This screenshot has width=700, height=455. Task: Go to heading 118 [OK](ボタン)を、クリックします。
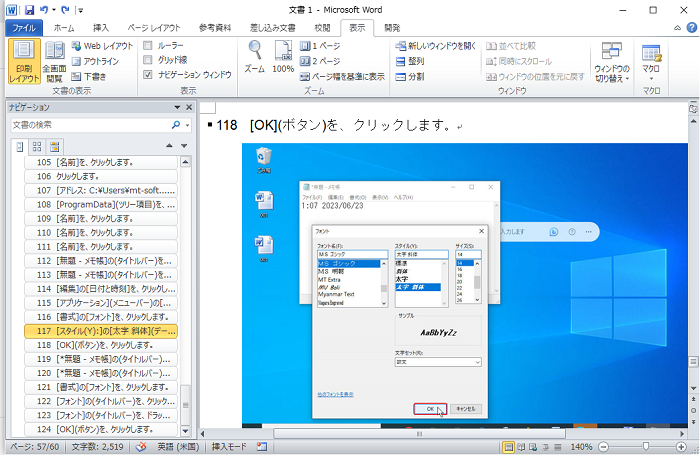[101, 345]
